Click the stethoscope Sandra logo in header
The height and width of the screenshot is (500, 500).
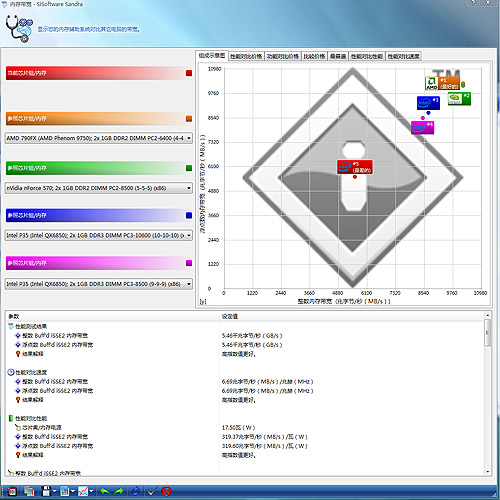click(19, 29)
